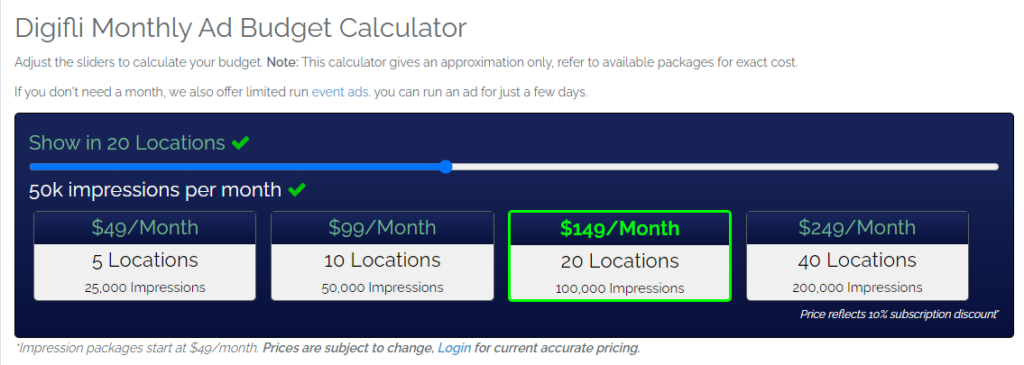The width and height of the screenshot is (1024, 365).
Task: Click the blue locations slider handle
Action: pyautogui.click(x=445, y=167)
